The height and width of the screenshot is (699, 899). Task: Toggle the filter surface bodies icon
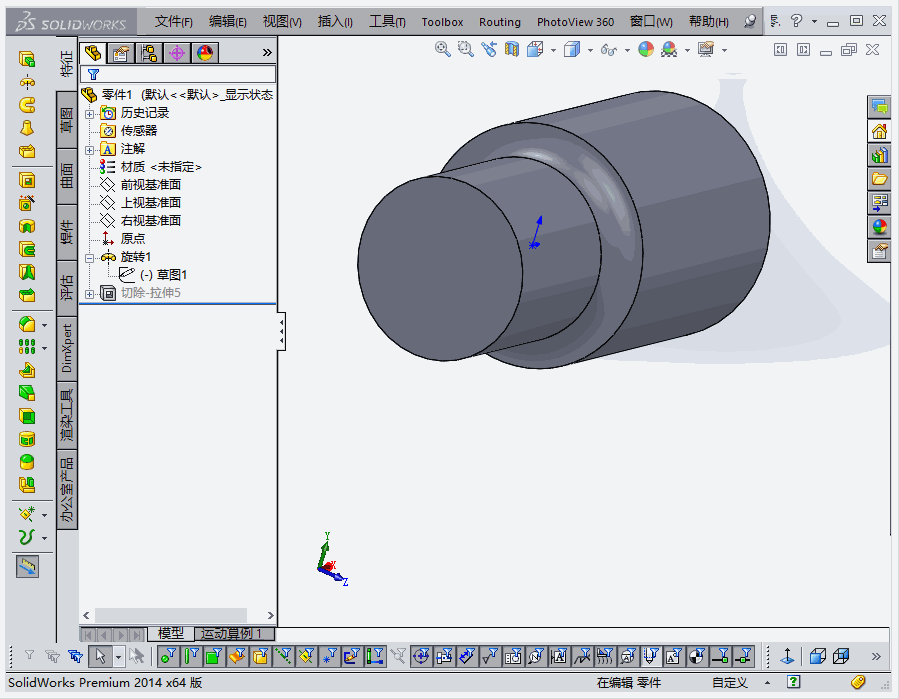pyautogui.click(x=237, y=656)
